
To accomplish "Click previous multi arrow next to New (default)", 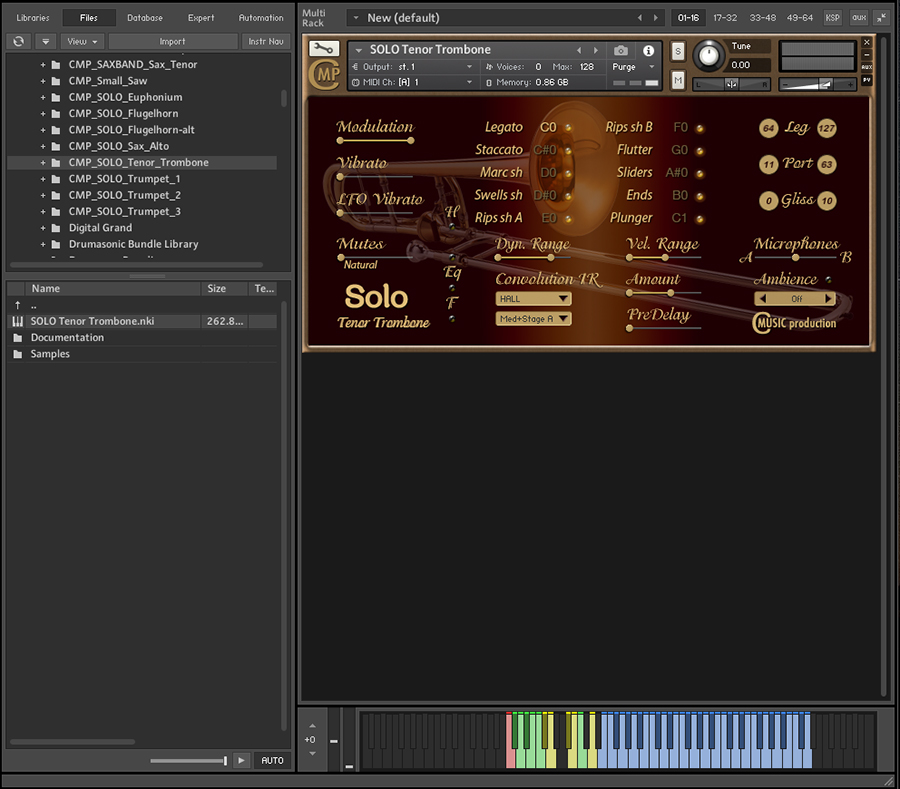I will tap(640, 18).
